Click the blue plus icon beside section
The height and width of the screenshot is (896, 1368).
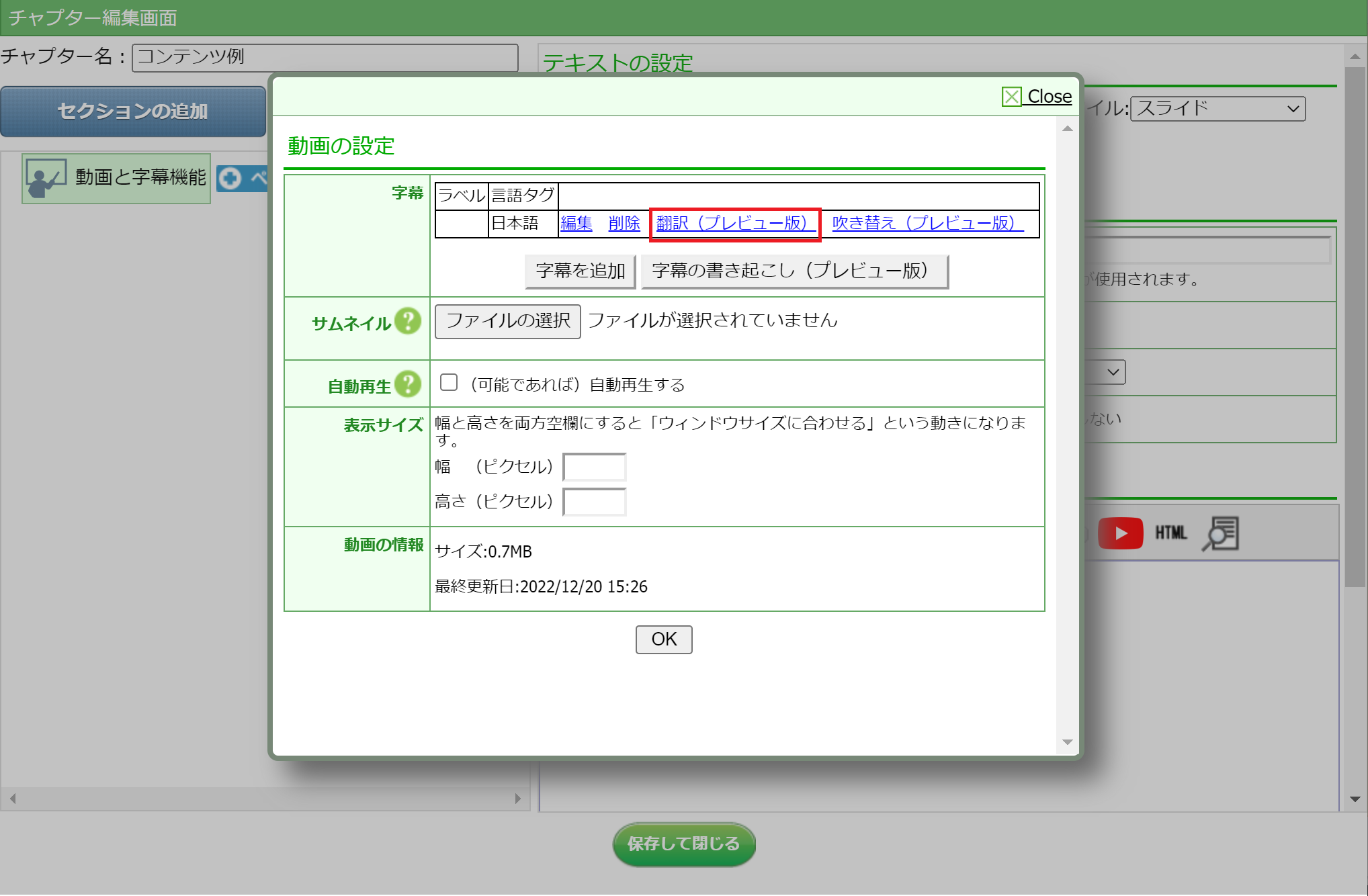point(230,178)
